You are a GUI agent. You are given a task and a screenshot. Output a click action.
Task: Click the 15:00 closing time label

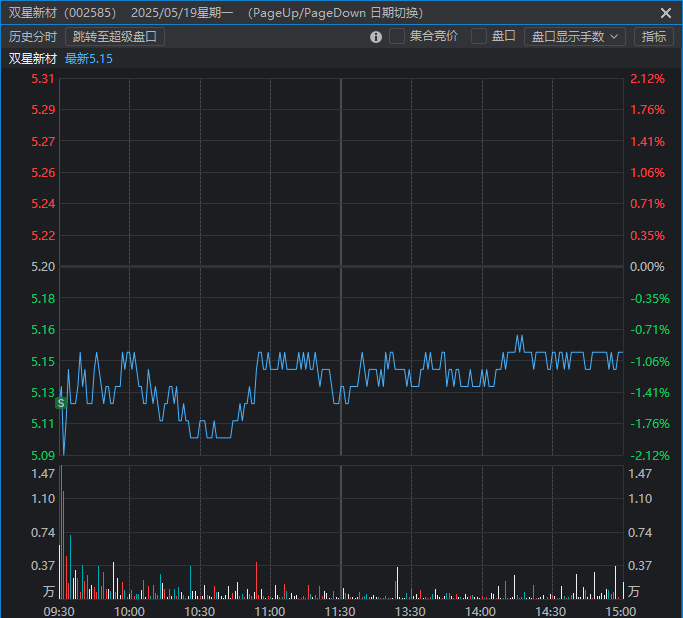621,611
